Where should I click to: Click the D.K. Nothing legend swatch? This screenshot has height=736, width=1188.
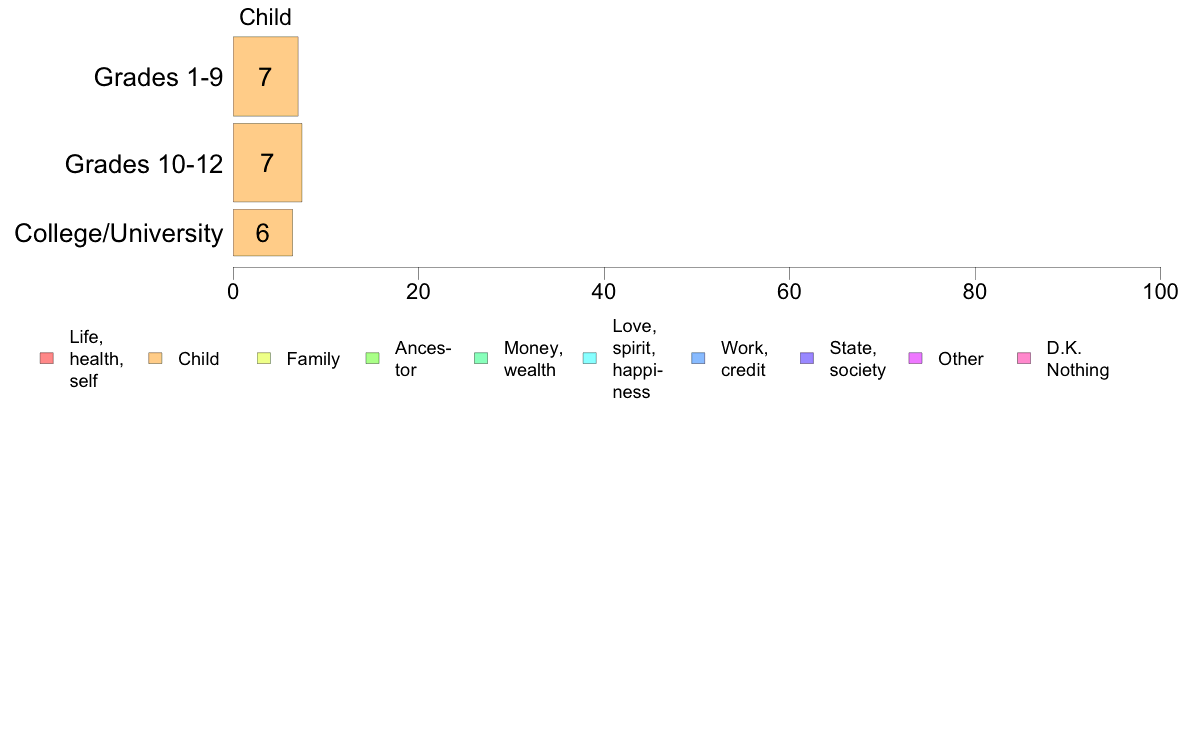1024,359
